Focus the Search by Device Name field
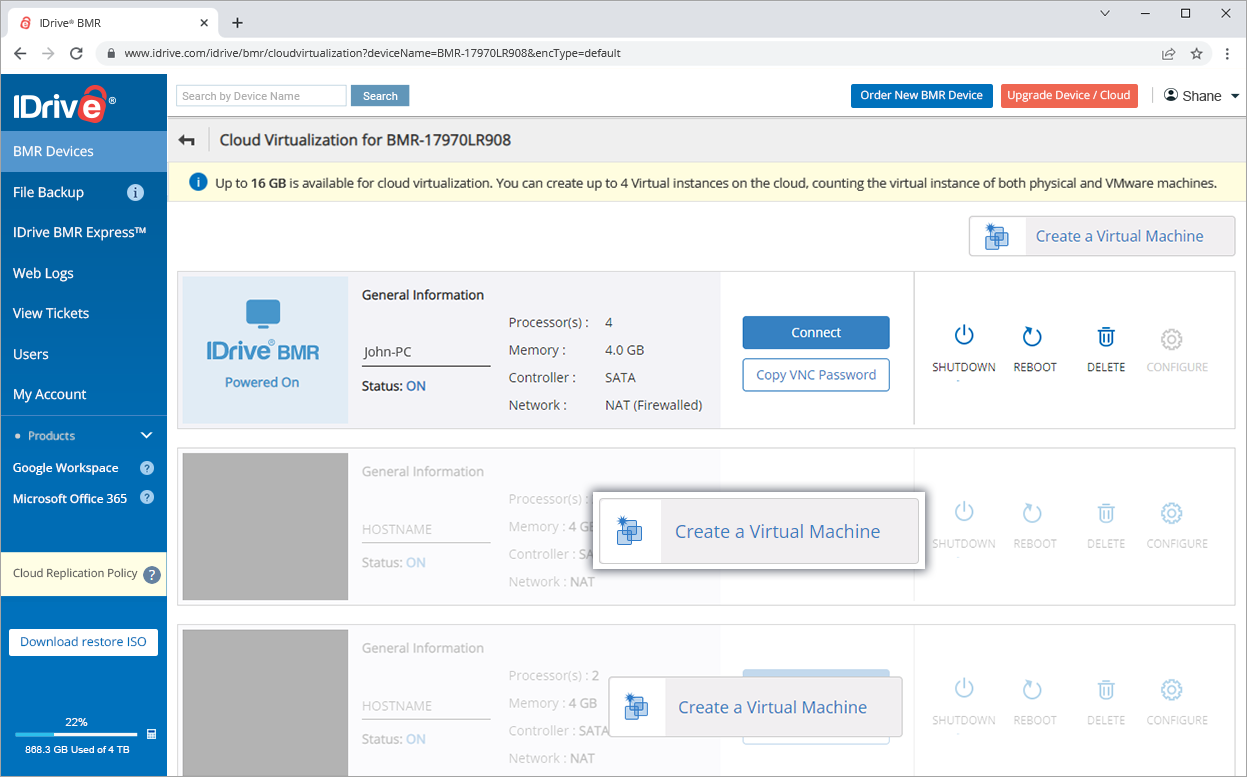Screen dimensions: 1247x777 coord(261,96)
